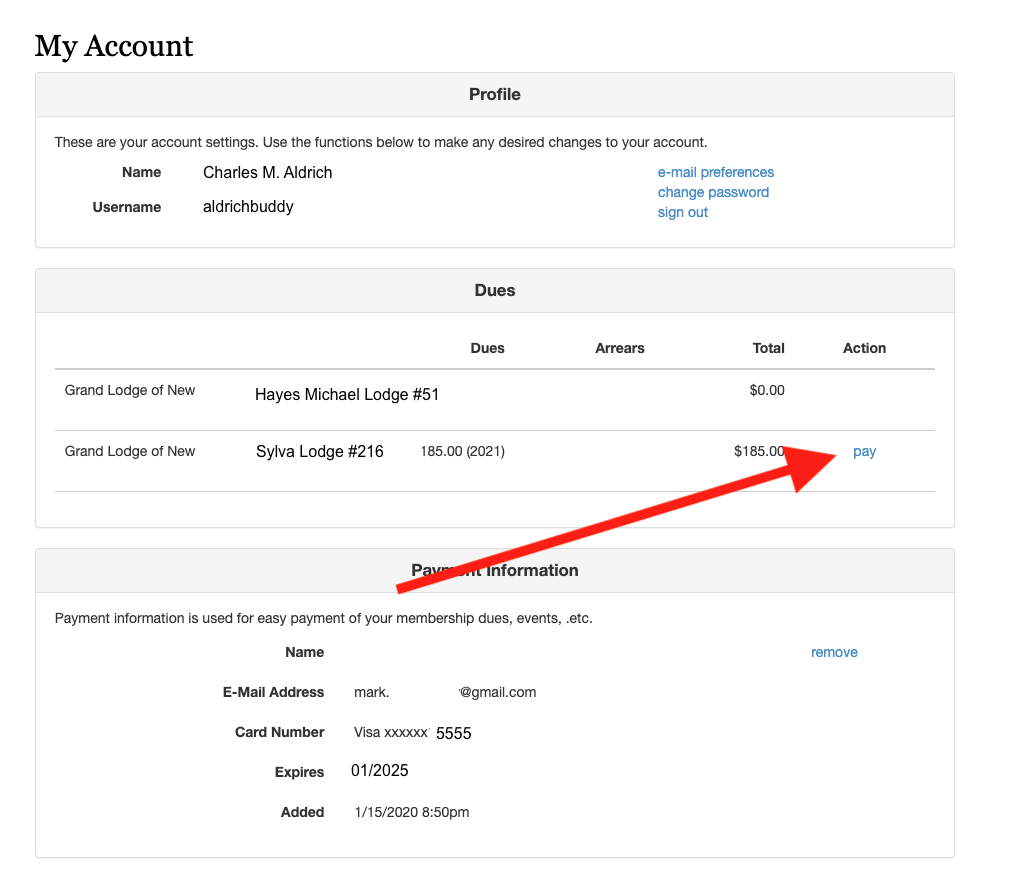
Task: Select the Hayes Michael Lodge #51 row
Action: point(346,395)
